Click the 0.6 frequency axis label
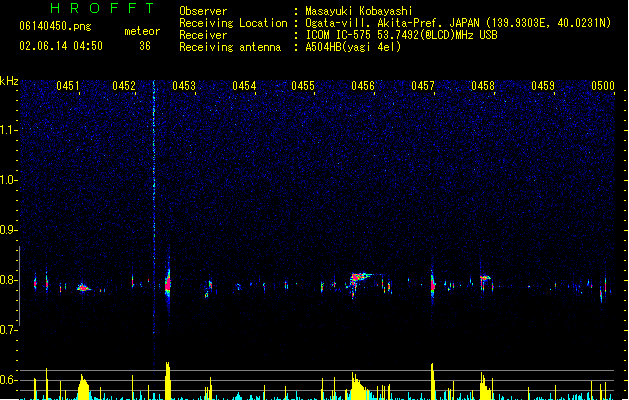629x400 pixels. pyautogui.click(x=8, y=380)
